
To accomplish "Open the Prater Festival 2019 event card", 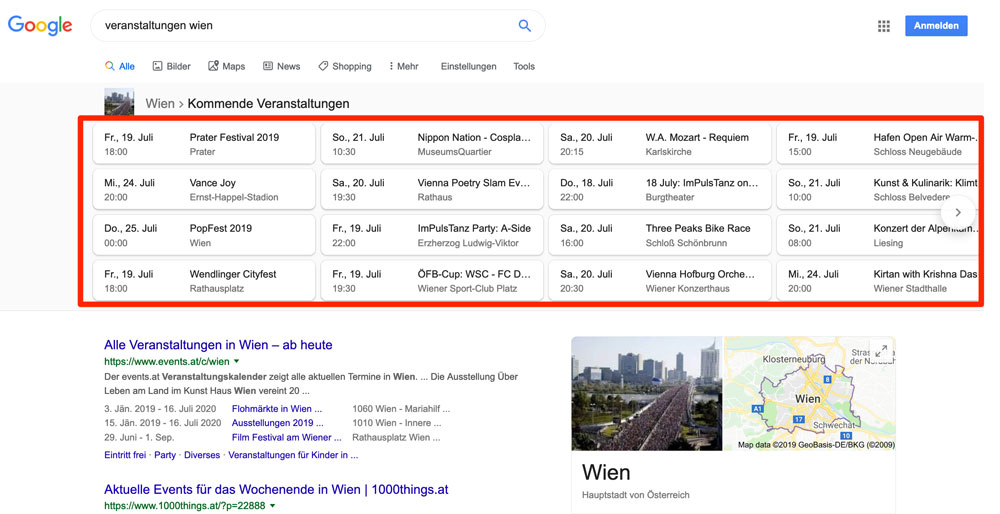I will coord(204,144).
